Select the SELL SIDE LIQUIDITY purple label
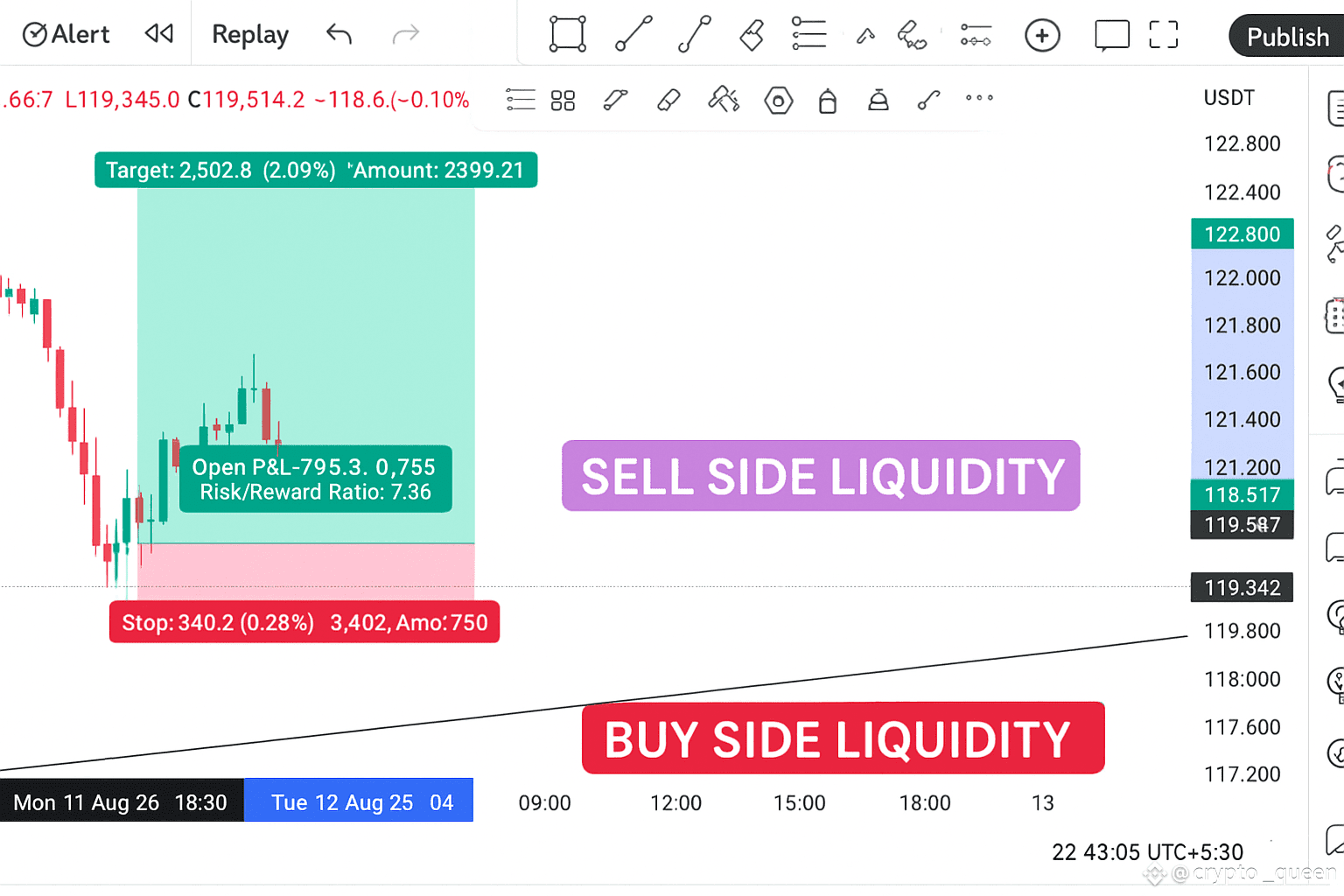The image size is (1344, 896). 821,476
